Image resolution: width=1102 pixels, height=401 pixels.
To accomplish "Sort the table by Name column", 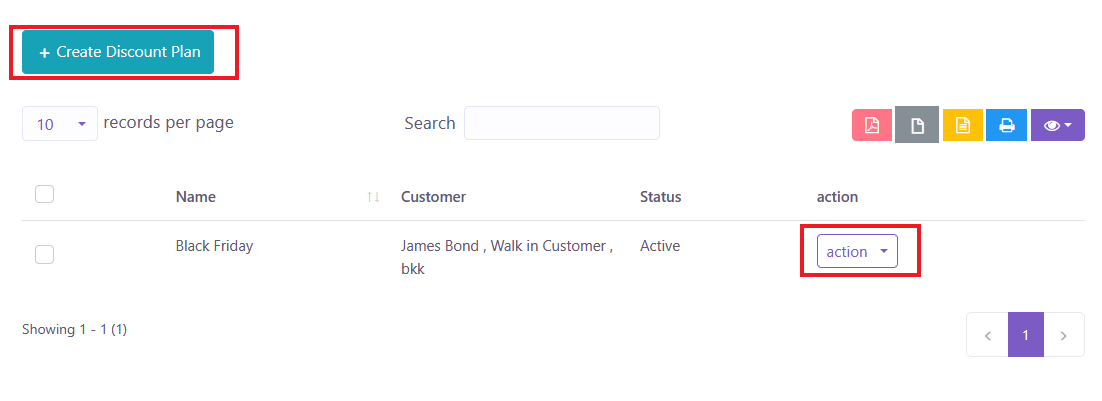I will point(195,197).
